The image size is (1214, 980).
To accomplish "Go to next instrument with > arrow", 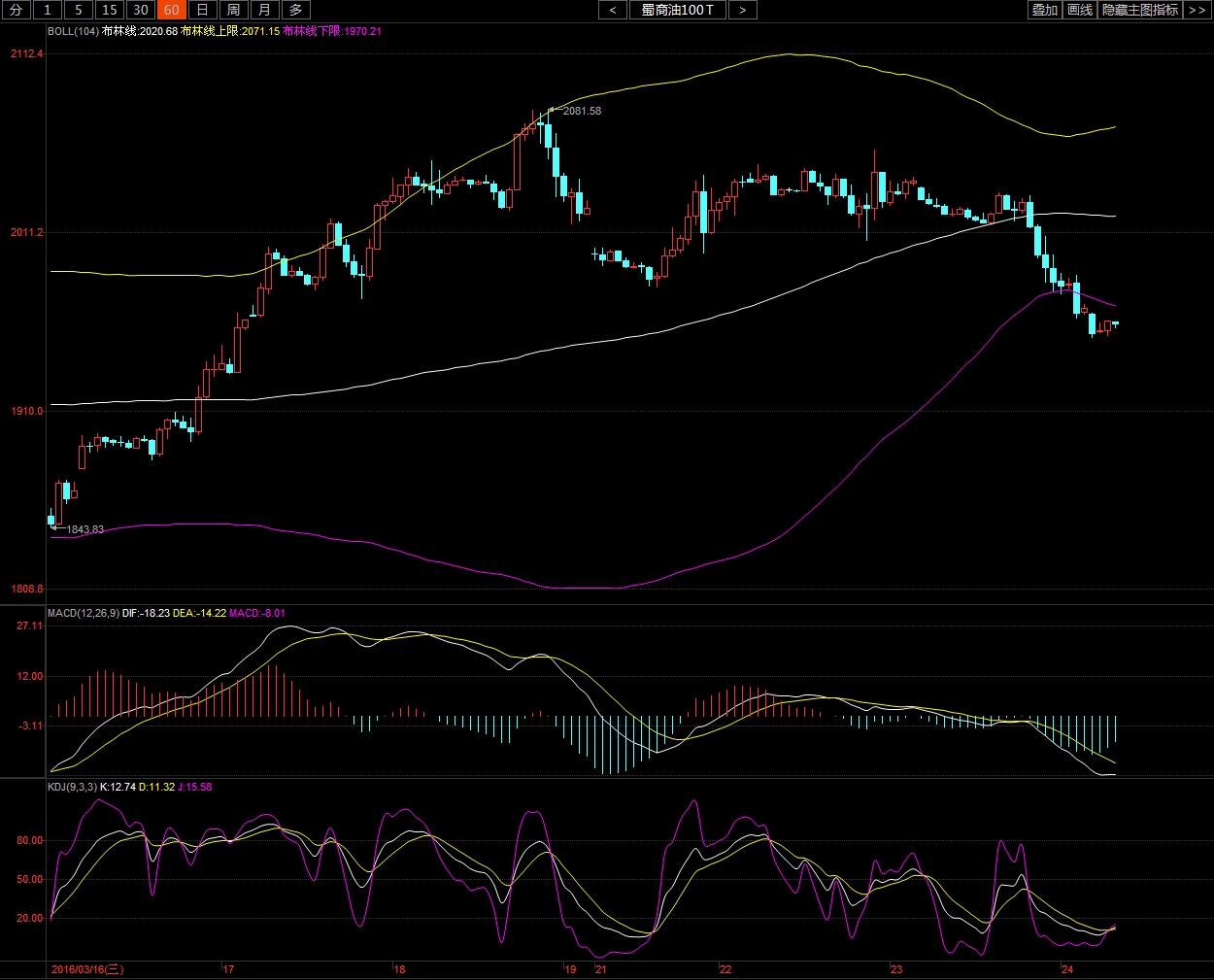I will click(x=742, y=10).
